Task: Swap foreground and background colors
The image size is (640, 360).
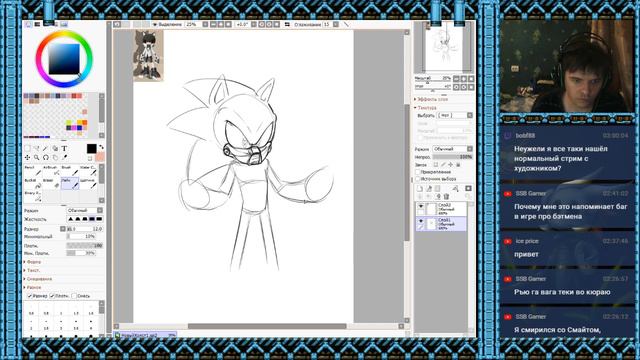Action: coord(101,147)
